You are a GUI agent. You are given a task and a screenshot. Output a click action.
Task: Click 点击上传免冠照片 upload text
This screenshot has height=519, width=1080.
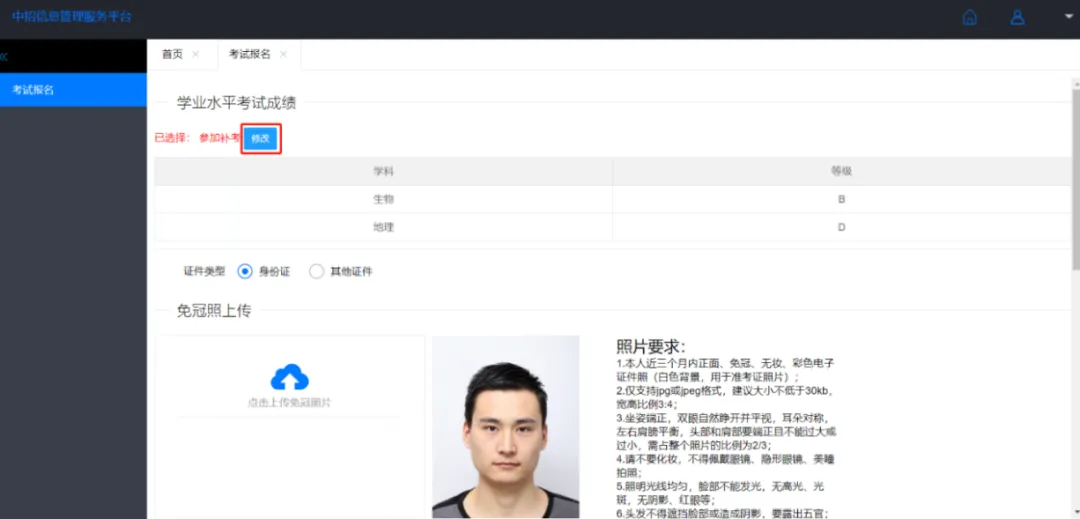tap(289, 403)
